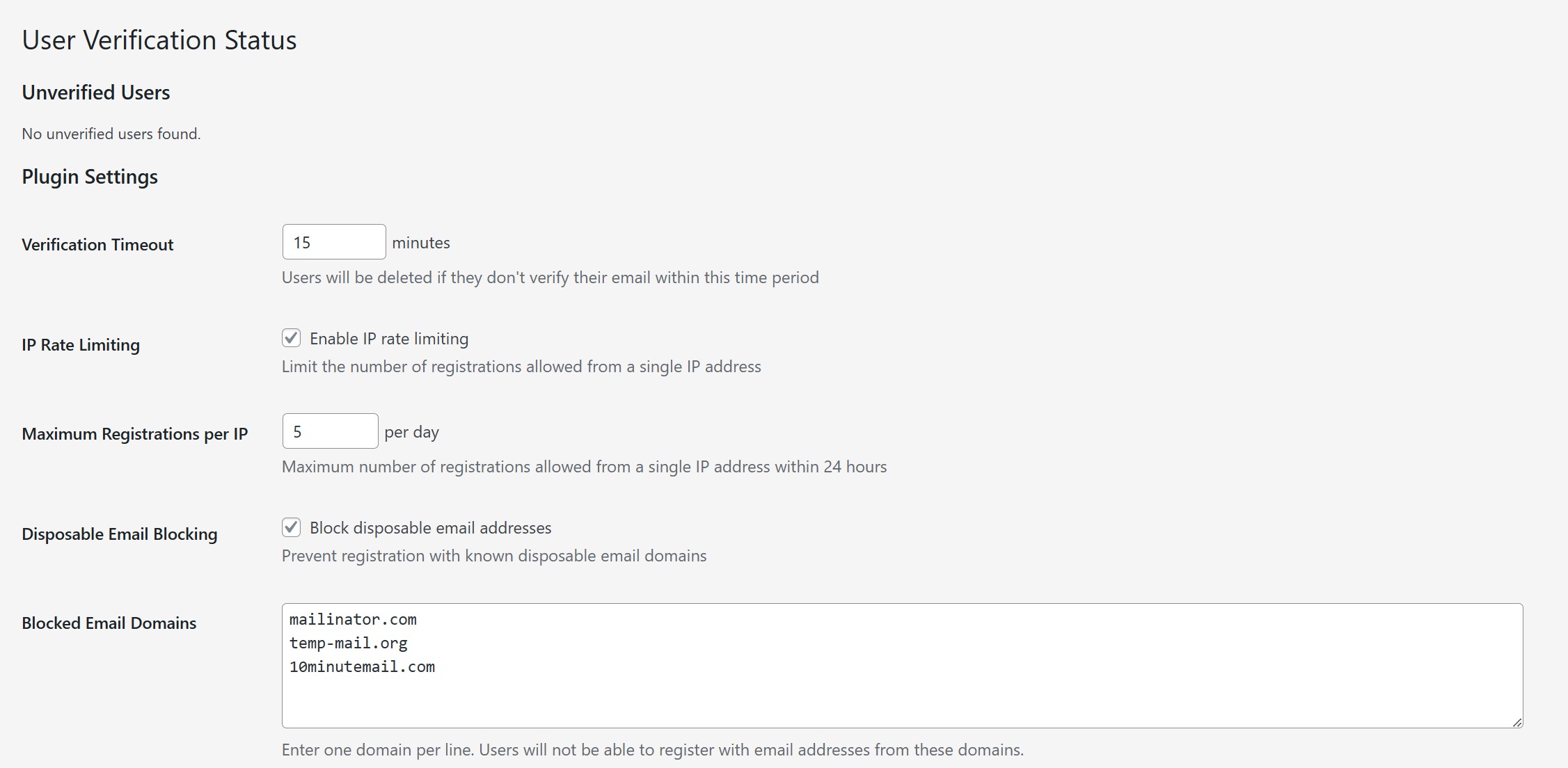This screenshot has width=1568, height=768.
Task: Click the 'Verification Timeout' row label
Action: [x=97, y=245]
